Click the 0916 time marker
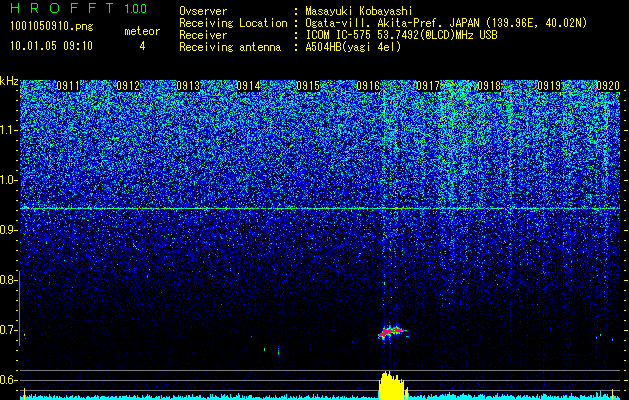Screen dimensions: 629x400 (x=368, y=86)
